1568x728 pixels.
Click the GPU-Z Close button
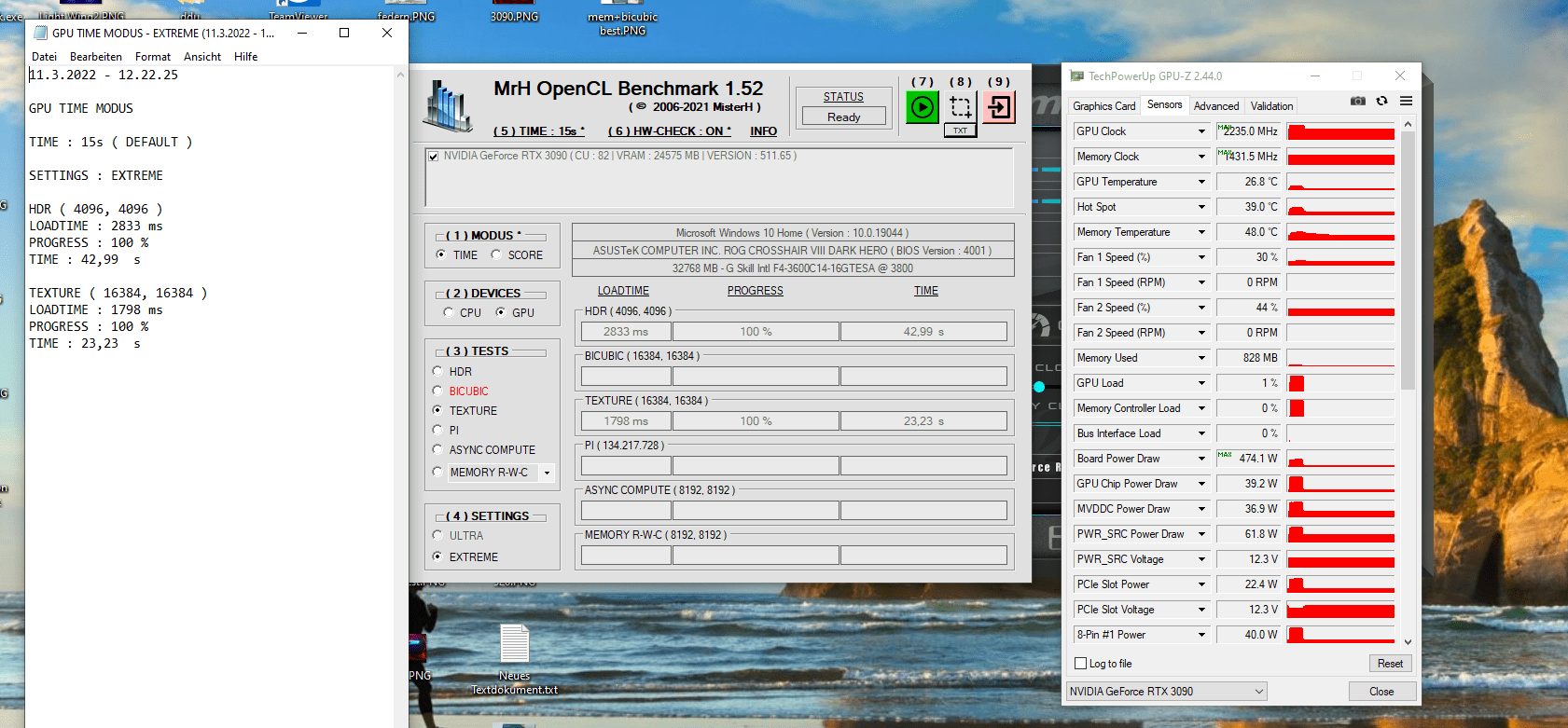coord(1381,692)
